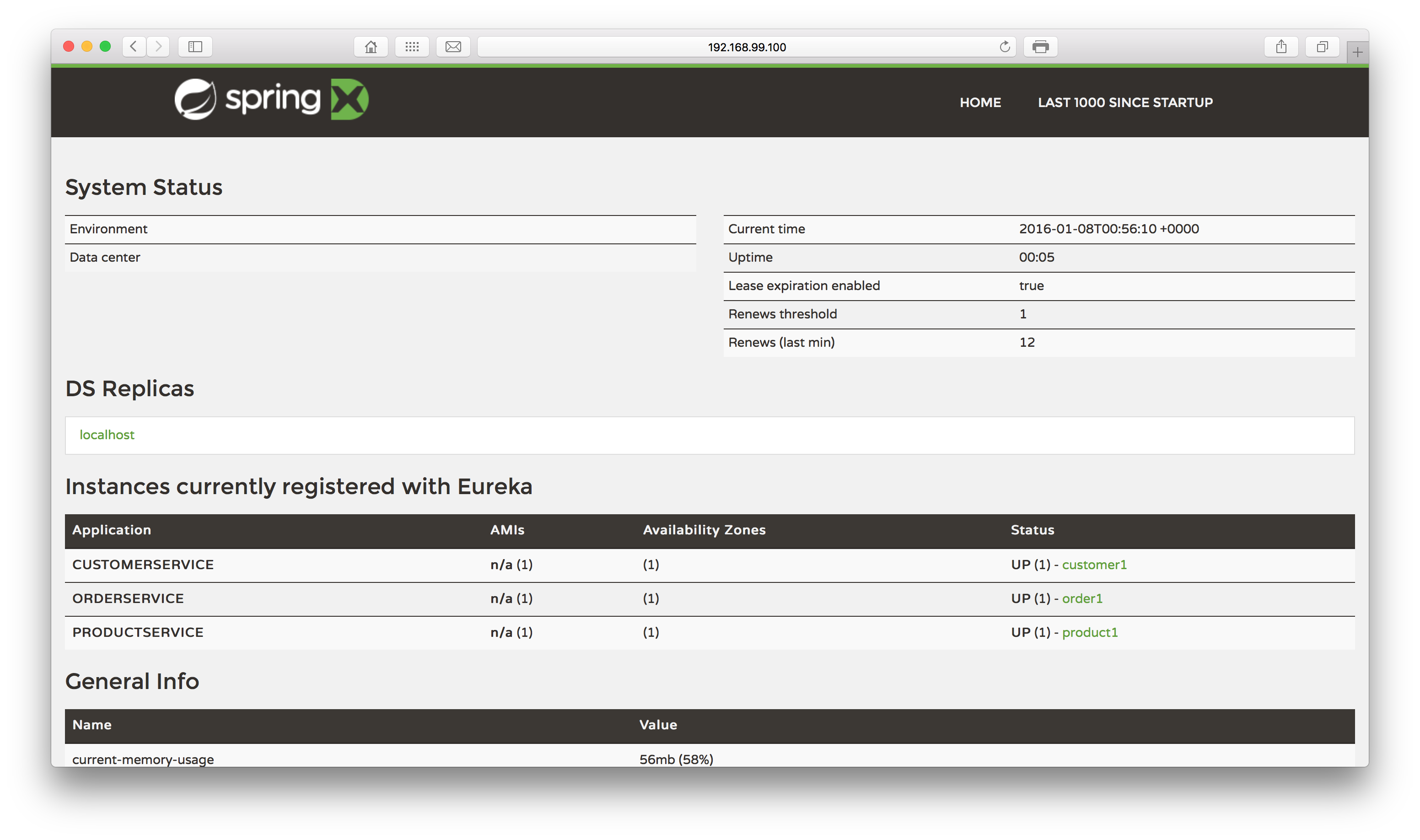The width and height of the screenshot is (1420, 840).
Task: Open a new tab with the plus button
Action: [x=1357, y=53]
